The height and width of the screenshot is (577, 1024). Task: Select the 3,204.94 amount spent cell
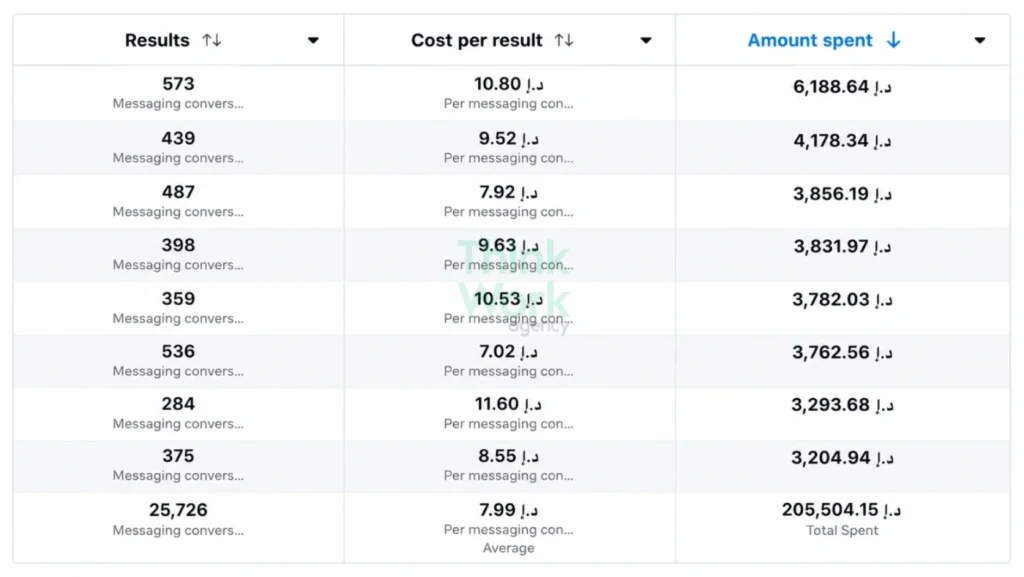[x=842, y=466]
